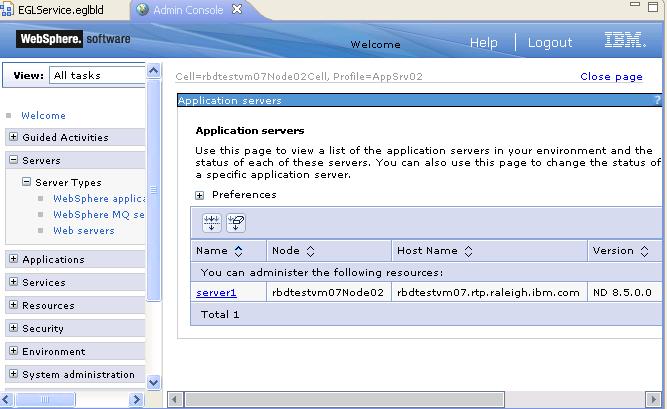Viewport: 667px width, 409px height.
Task: Click the navigation vertical scrollbar thumb
Action: [154, 190]
